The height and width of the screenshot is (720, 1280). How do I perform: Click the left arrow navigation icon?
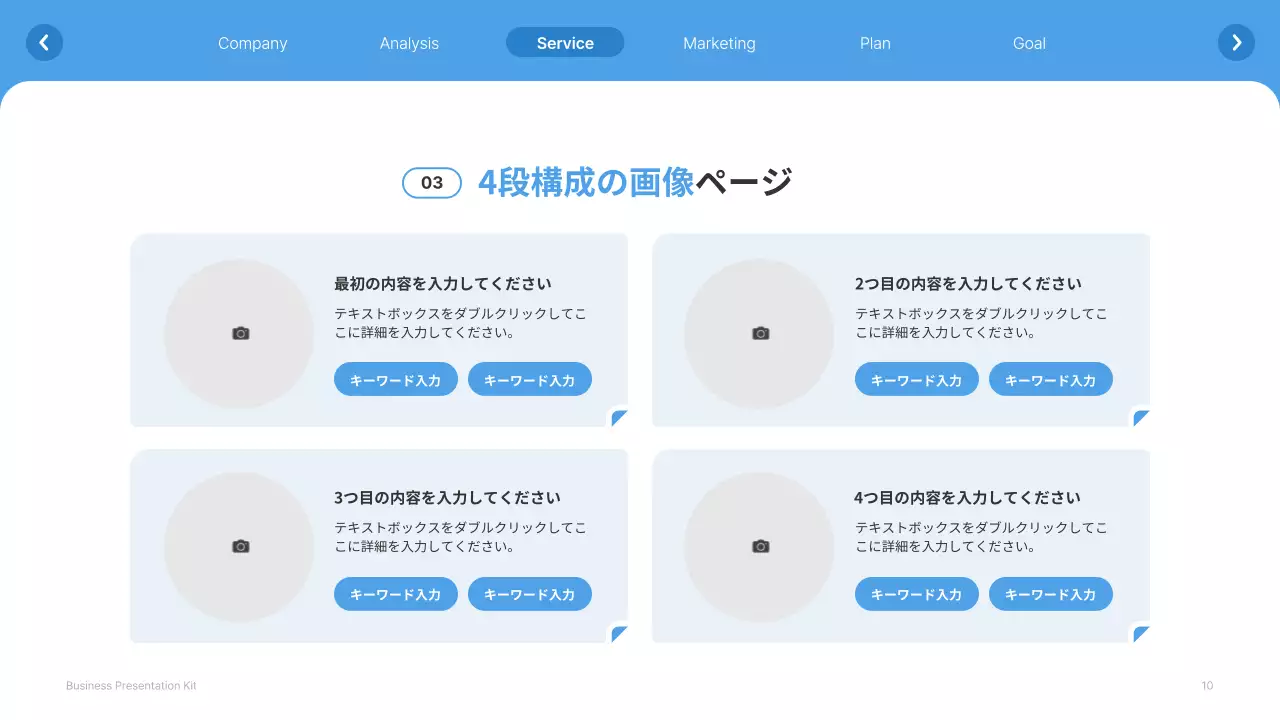pyautogui.click(x=44, y=42)
